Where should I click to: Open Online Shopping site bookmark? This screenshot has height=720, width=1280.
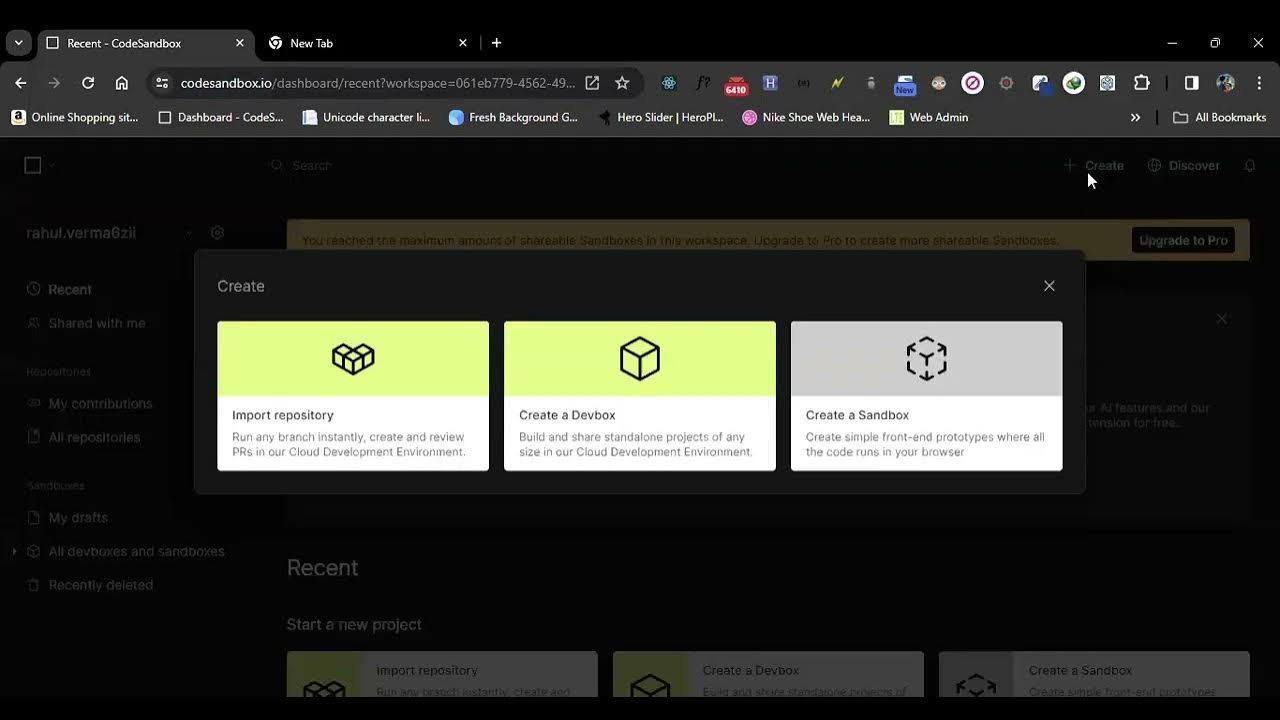[x=75, y=117]
